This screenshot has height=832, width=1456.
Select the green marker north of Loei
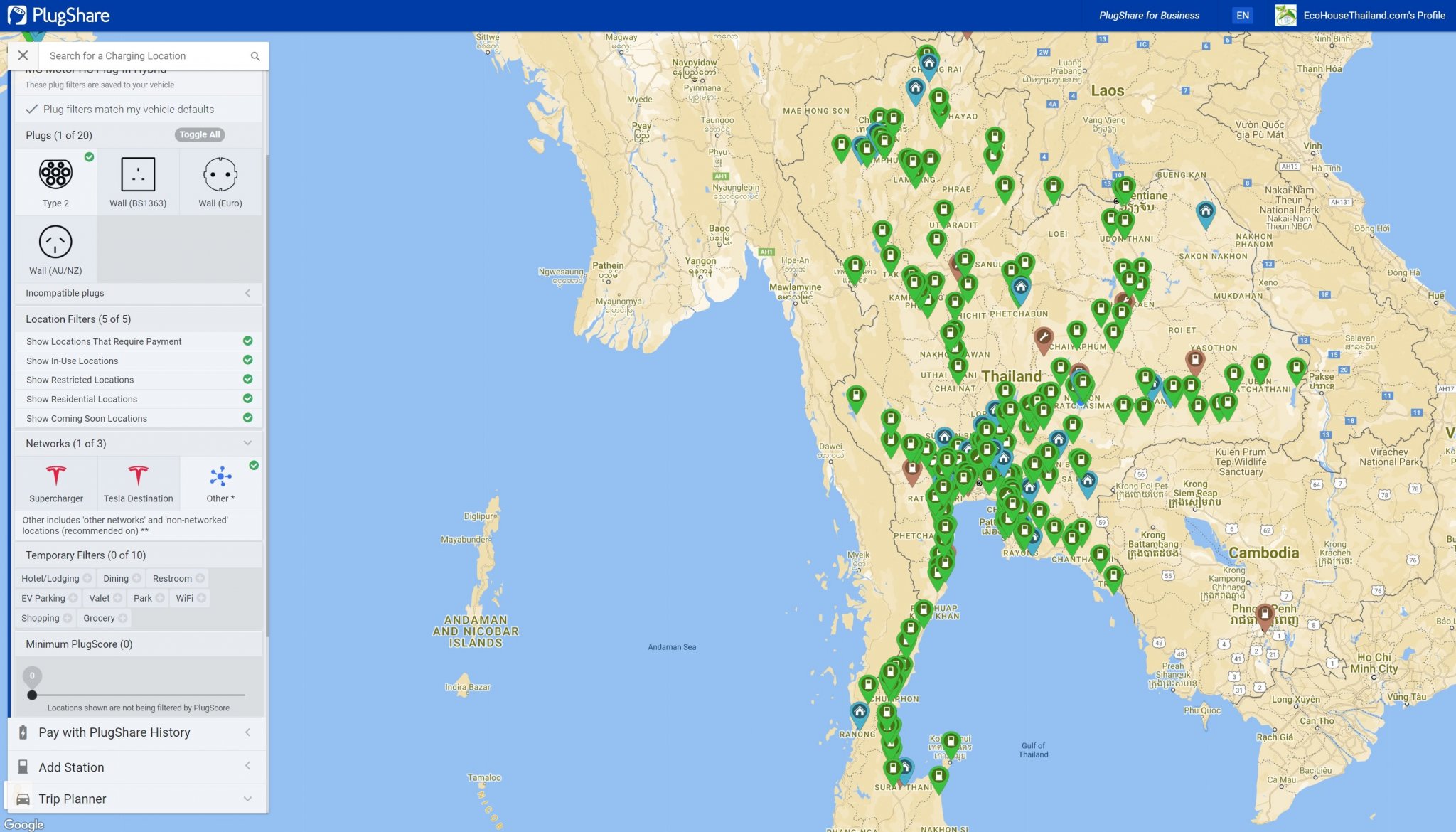1053,188
